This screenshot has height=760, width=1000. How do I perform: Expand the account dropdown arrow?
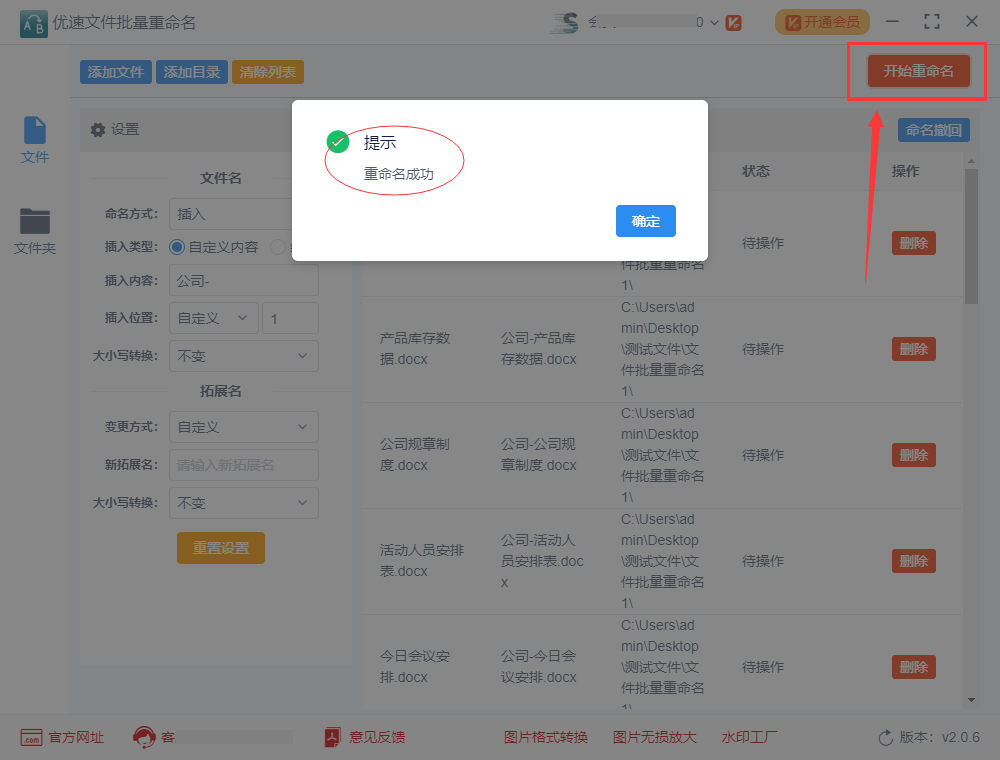tap(714, 23)
